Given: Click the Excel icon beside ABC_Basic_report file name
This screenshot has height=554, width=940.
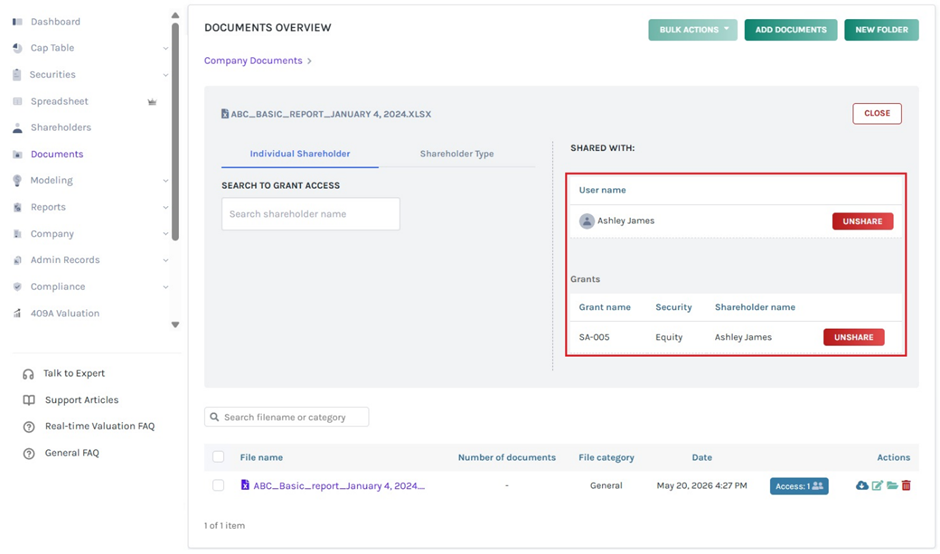Looking at the screenshot, I should [x=245, y=485].
